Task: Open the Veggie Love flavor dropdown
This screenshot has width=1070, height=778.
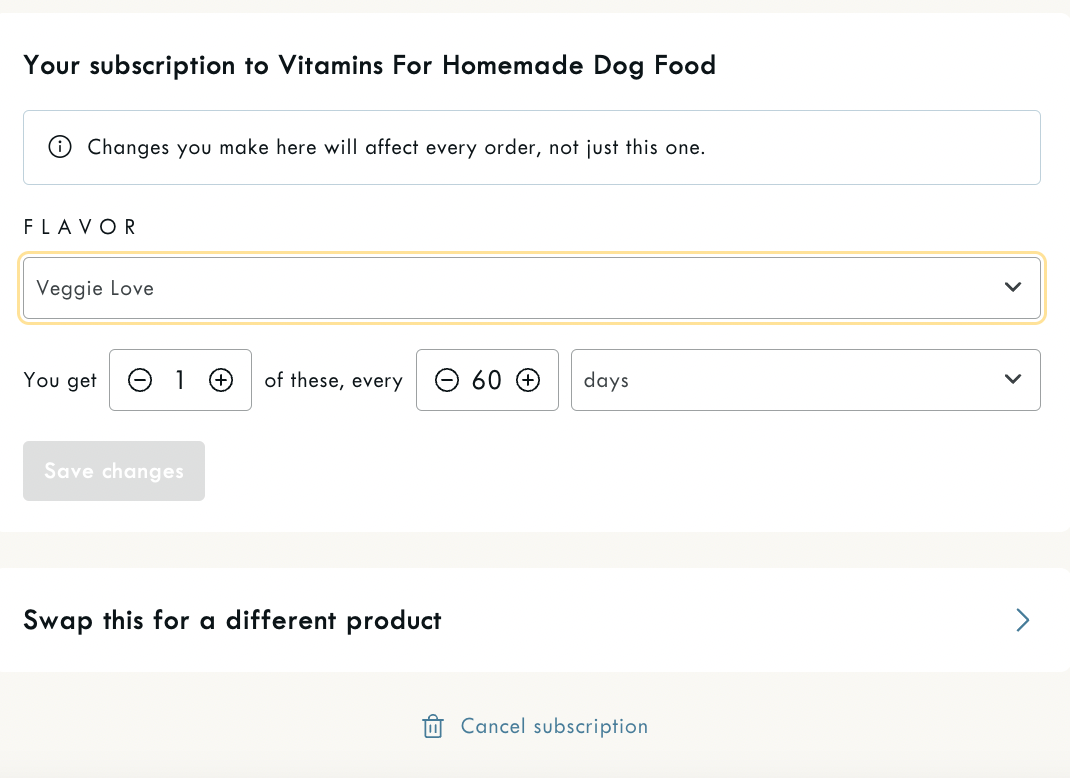Action: 500,288
